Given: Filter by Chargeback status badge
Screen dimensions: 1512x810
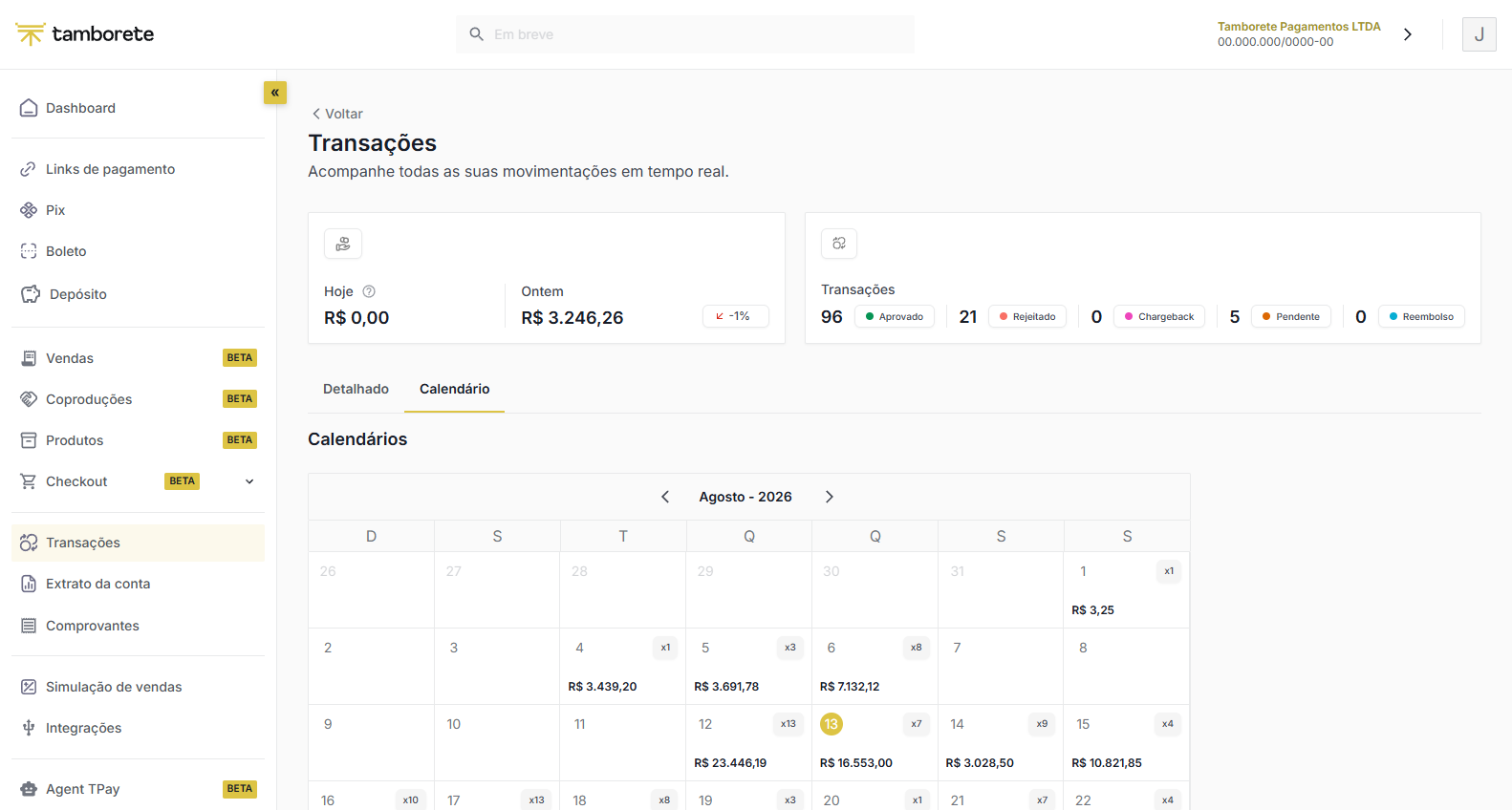Looking at the screenshot, I should tap(1159, 316).
